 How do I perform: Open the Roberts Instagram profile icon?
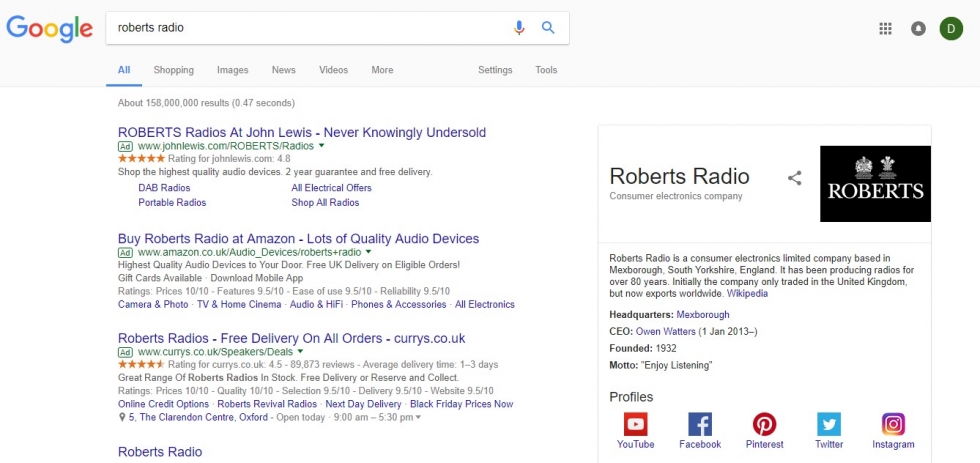pos(894,424)
